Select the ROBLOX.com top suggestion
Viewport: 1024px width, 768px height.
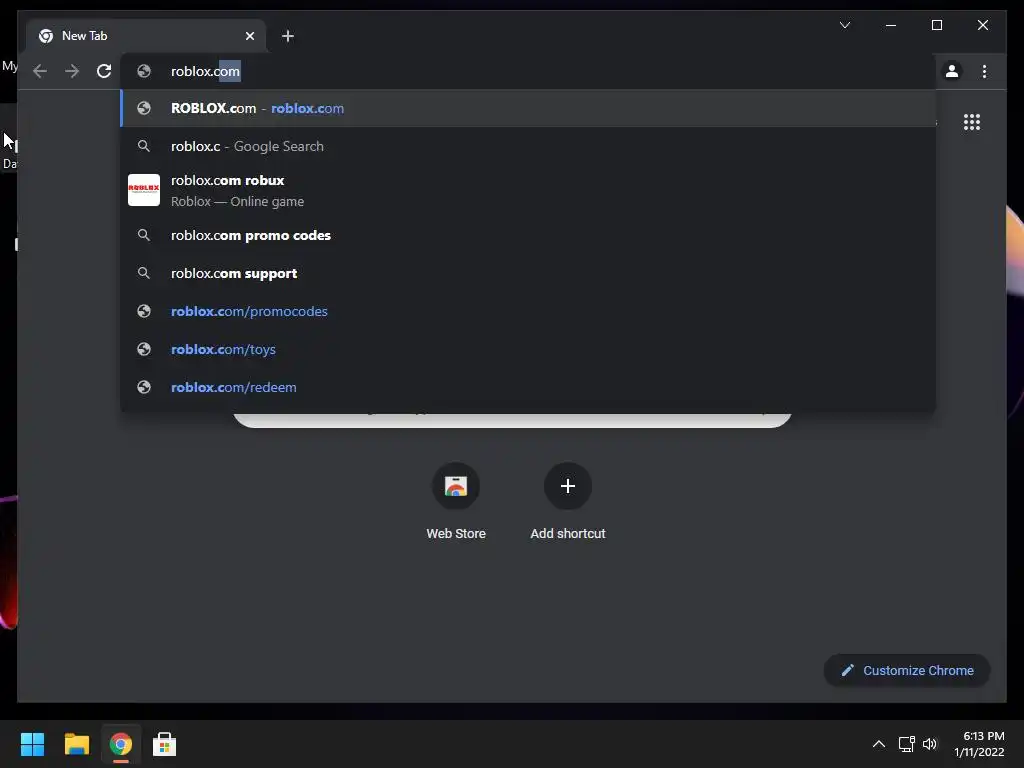(x=528, y=108)
